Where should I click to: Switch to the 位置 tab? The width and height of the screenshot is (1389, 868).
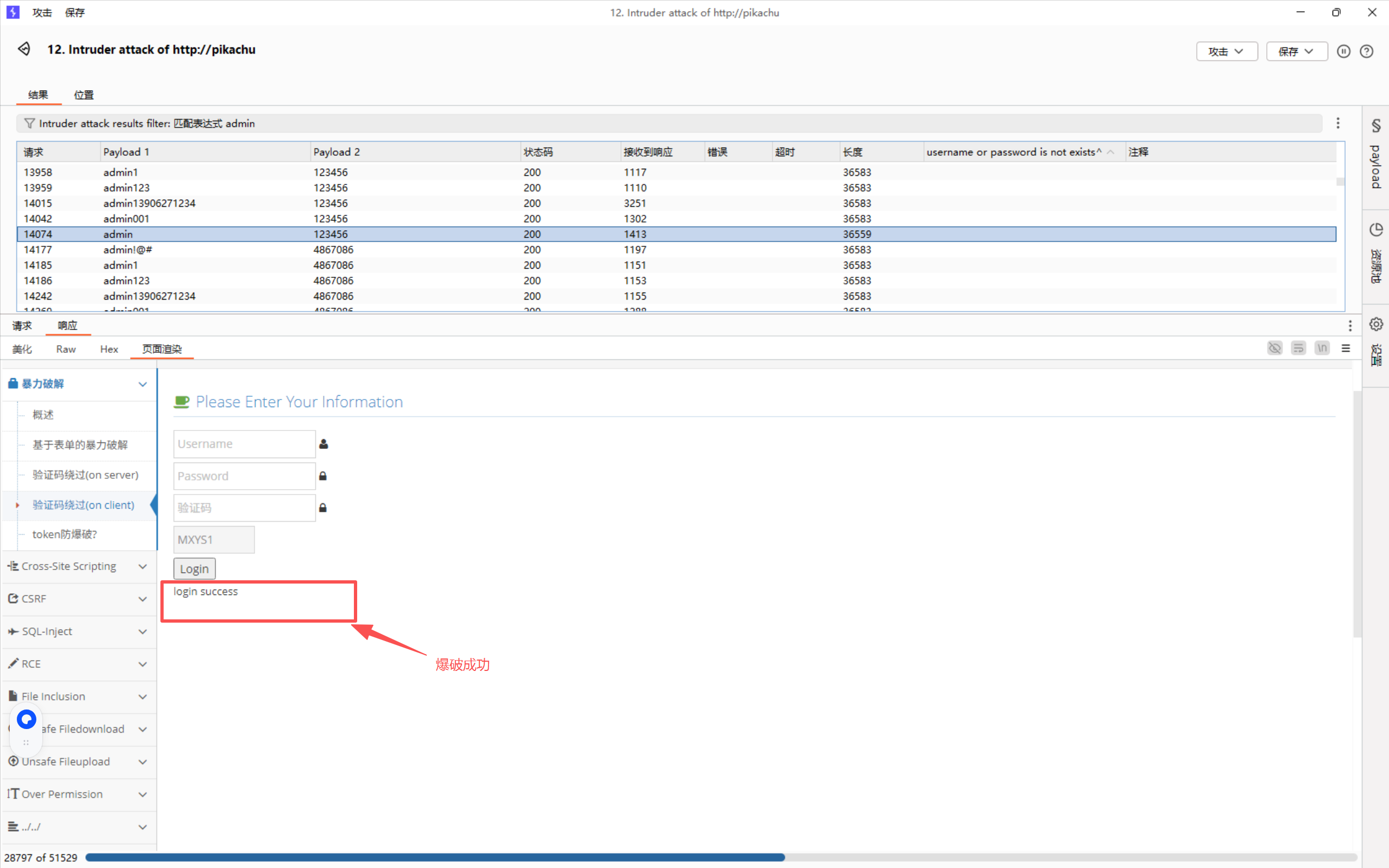(x=84, y=94)
